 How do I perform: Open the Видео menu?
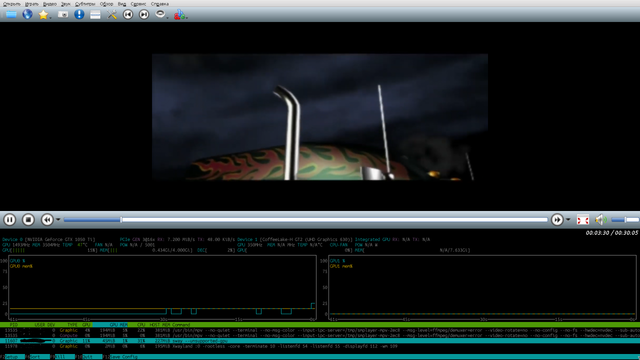click(x=50, y=4)
